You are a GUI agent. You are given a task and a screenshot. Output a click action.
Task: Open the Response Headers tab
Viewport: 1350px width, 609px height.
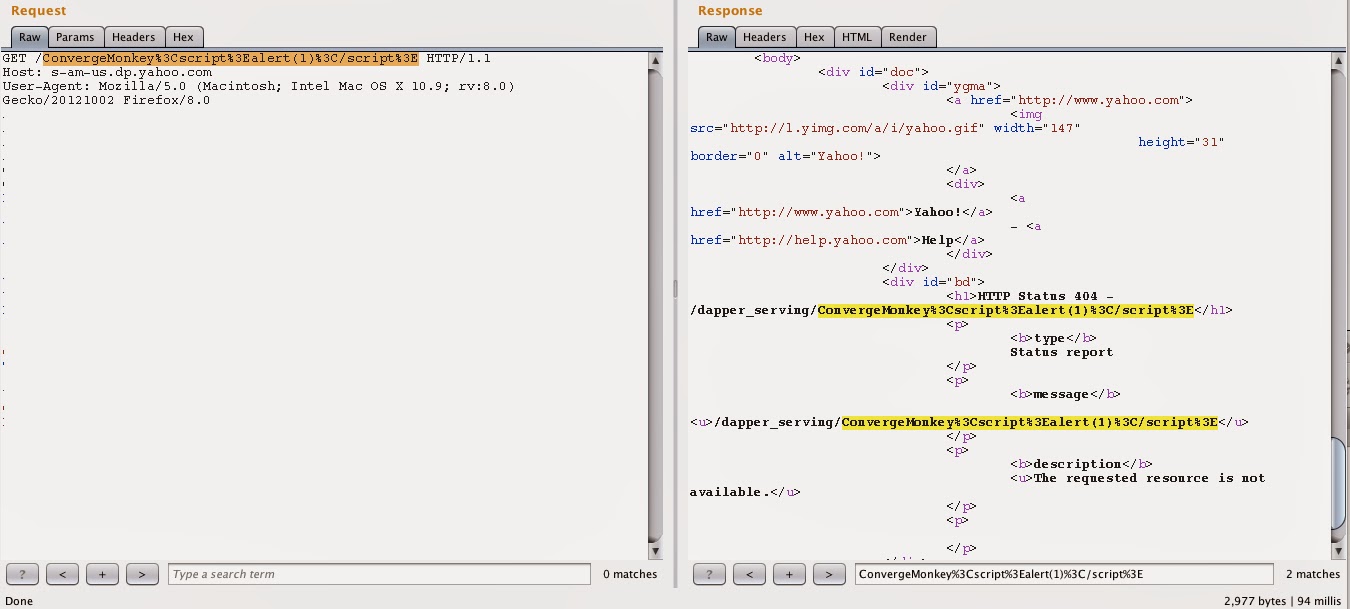click(764, 37)
